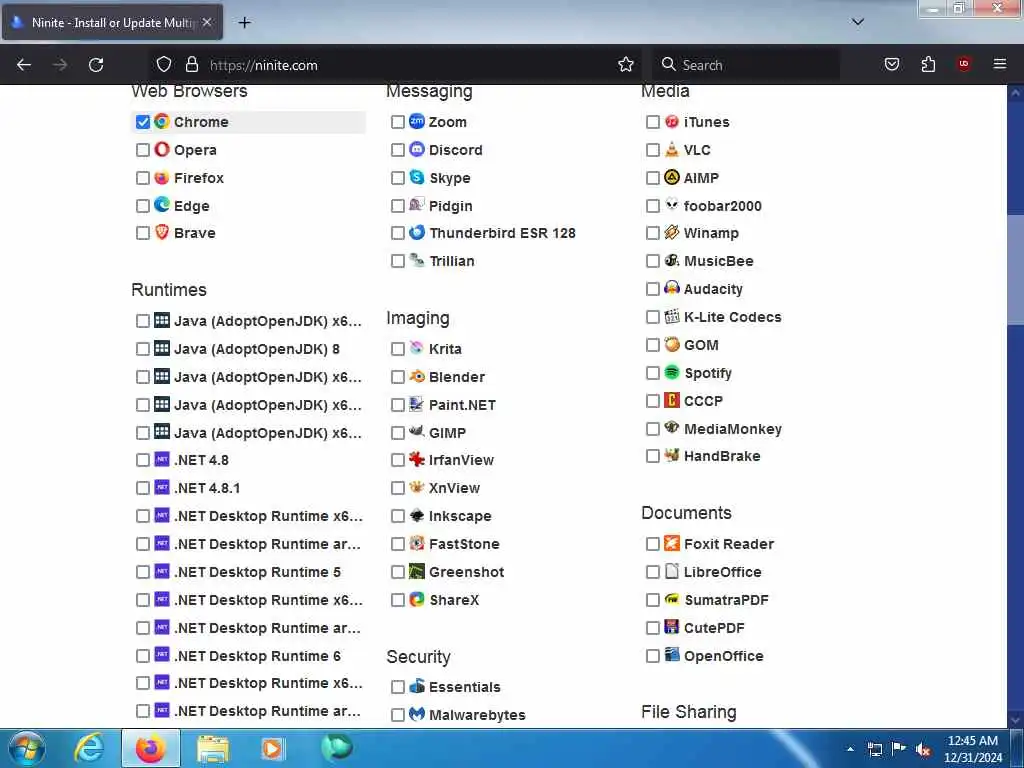Viewport: 1024px width, 768px height.
Task: Select the Krita checkbox
Action: coord(398,349)
